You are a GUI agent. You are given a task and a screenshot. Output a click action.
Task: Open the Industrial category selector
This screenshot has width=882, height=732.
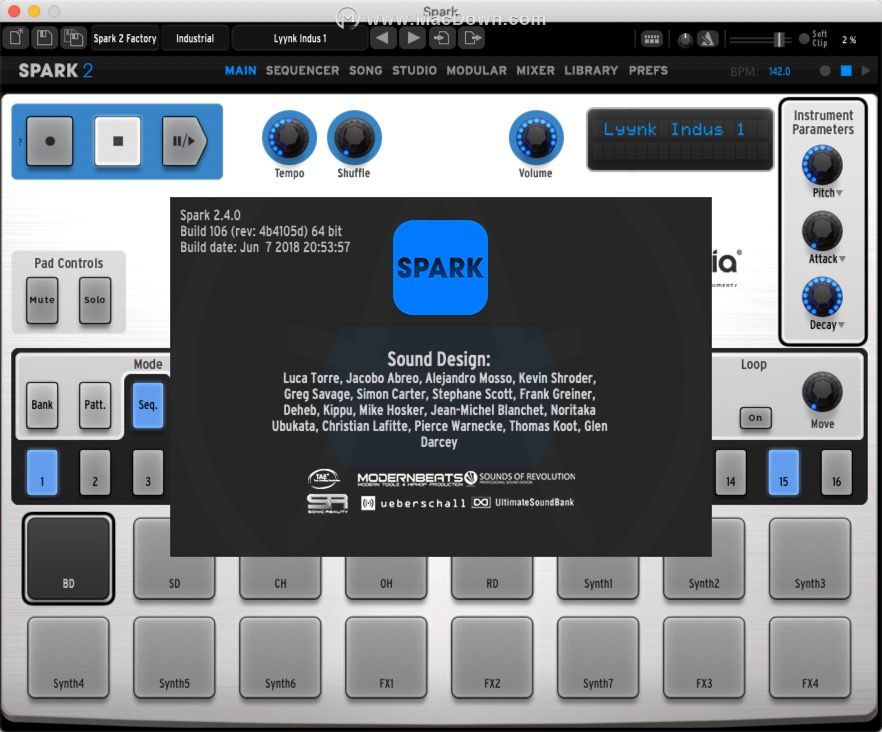pyautogui.click(x=195, y=38)
